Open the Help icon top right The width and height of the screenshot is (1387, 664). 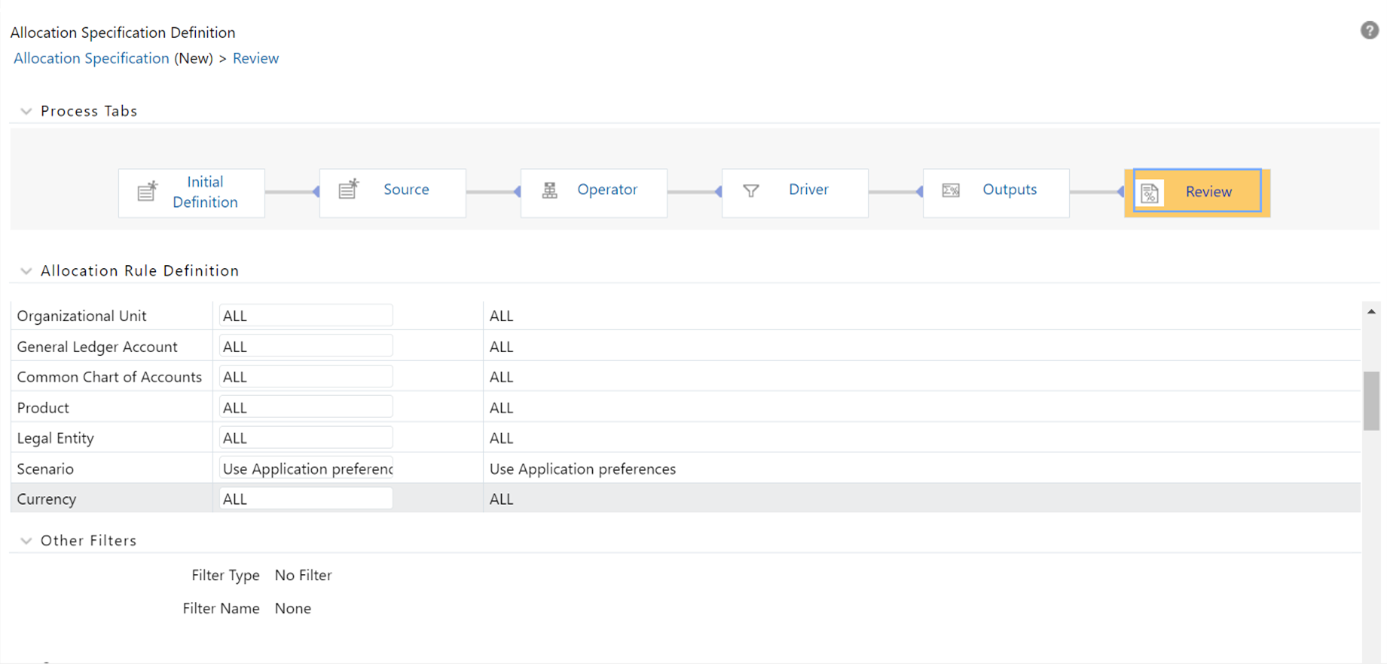(1369, 30)
